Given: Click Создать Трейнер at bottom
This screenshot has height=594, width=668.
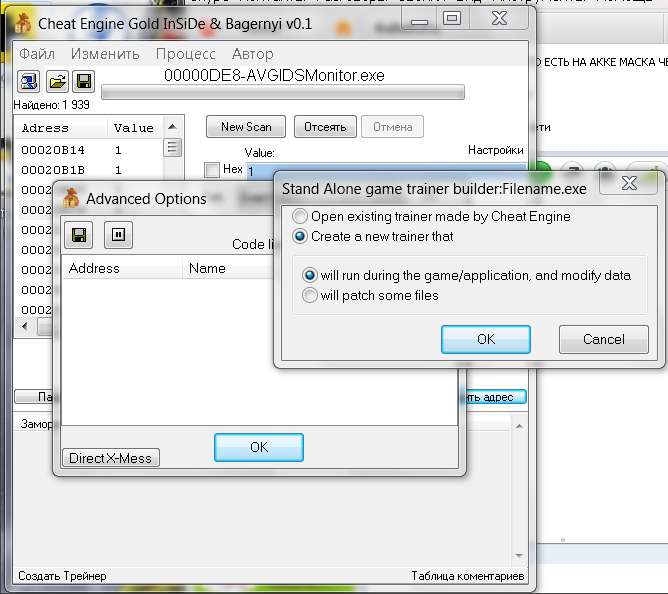Looking at the screenshot, I should (x=62, y=576).
